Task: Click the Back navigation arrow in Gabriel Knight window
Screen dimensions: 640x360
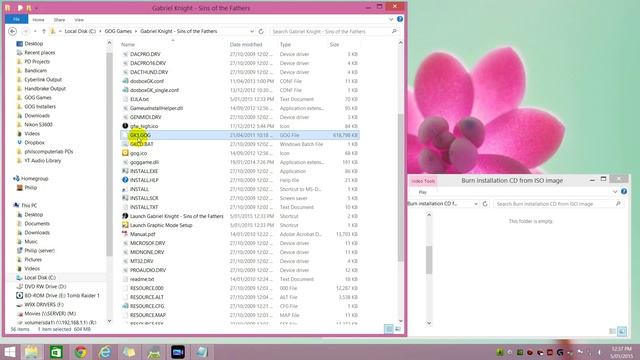Action: pyautogui.click(x=13, y=31)
